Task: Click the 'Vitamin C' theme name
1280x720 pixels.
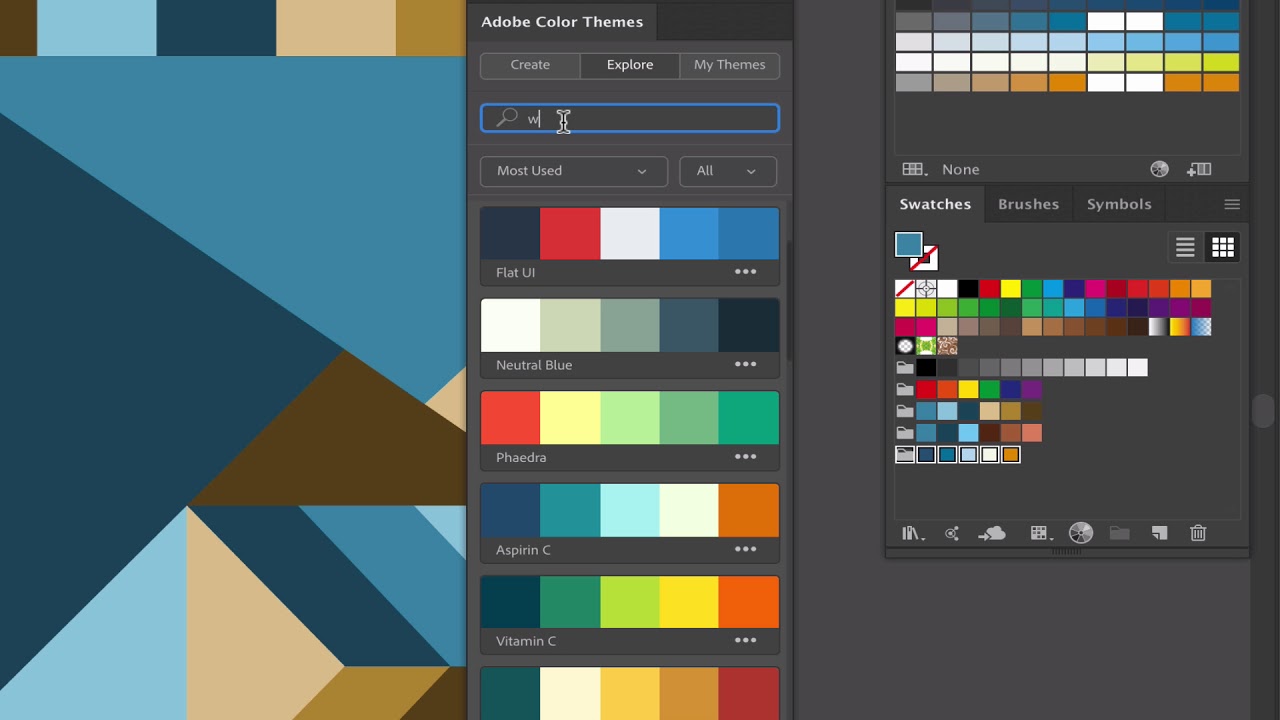Action: (x=526, y=641)
